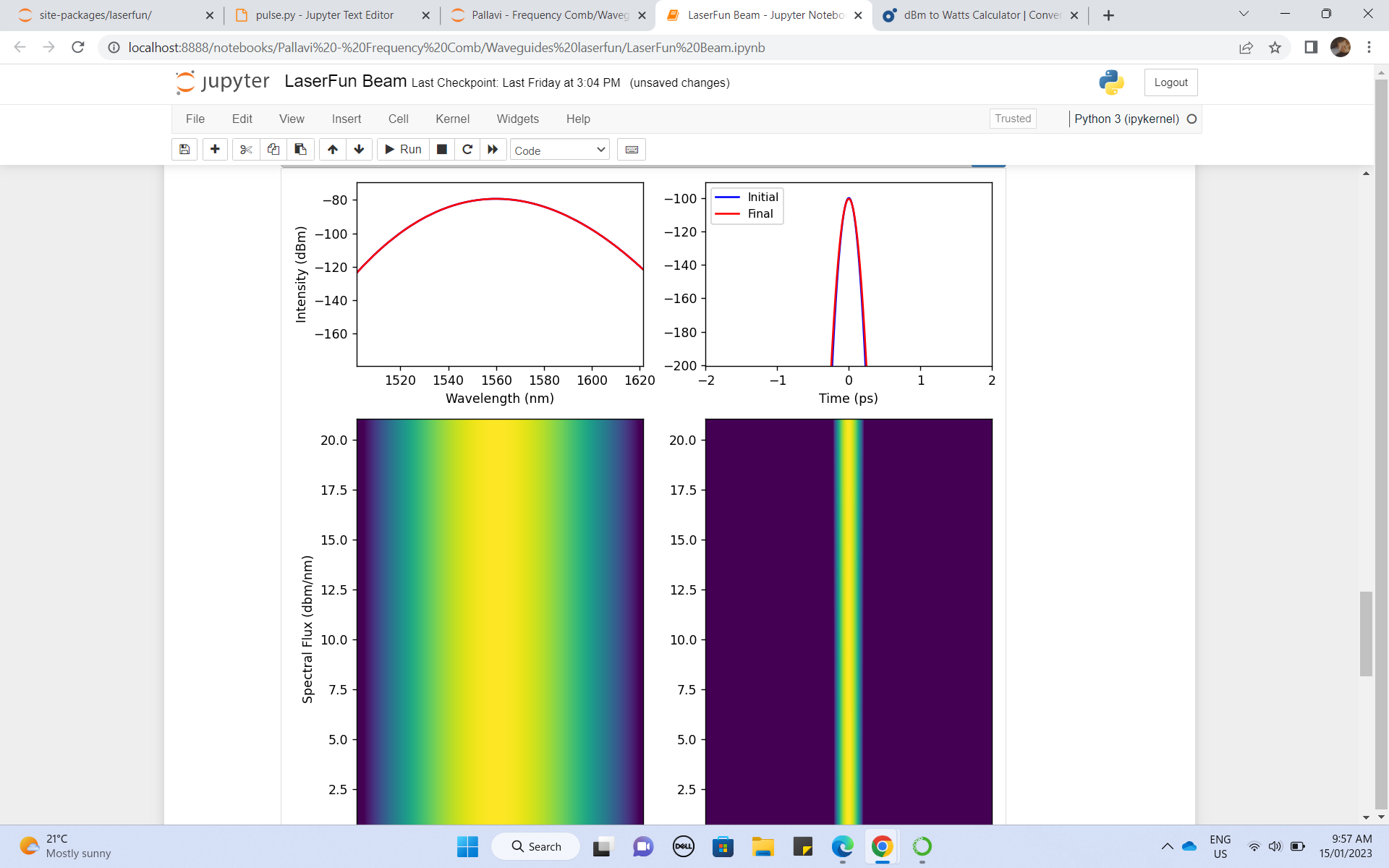Open the Kernel menu

coord(452,119)
